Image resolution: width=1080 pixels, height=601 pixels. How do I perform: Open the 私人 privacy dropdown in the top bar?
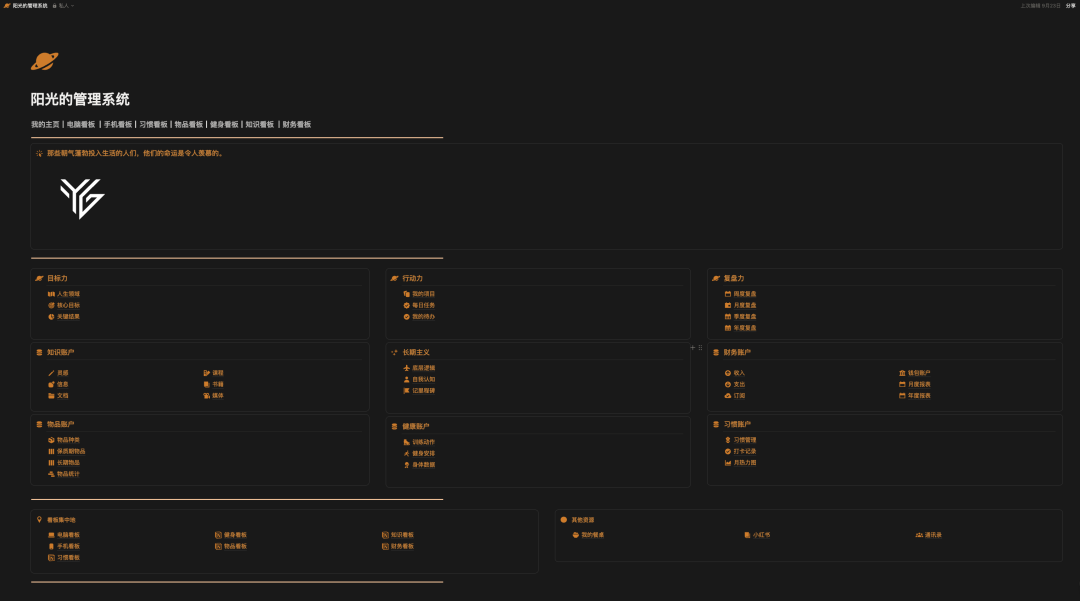(63, 6)
